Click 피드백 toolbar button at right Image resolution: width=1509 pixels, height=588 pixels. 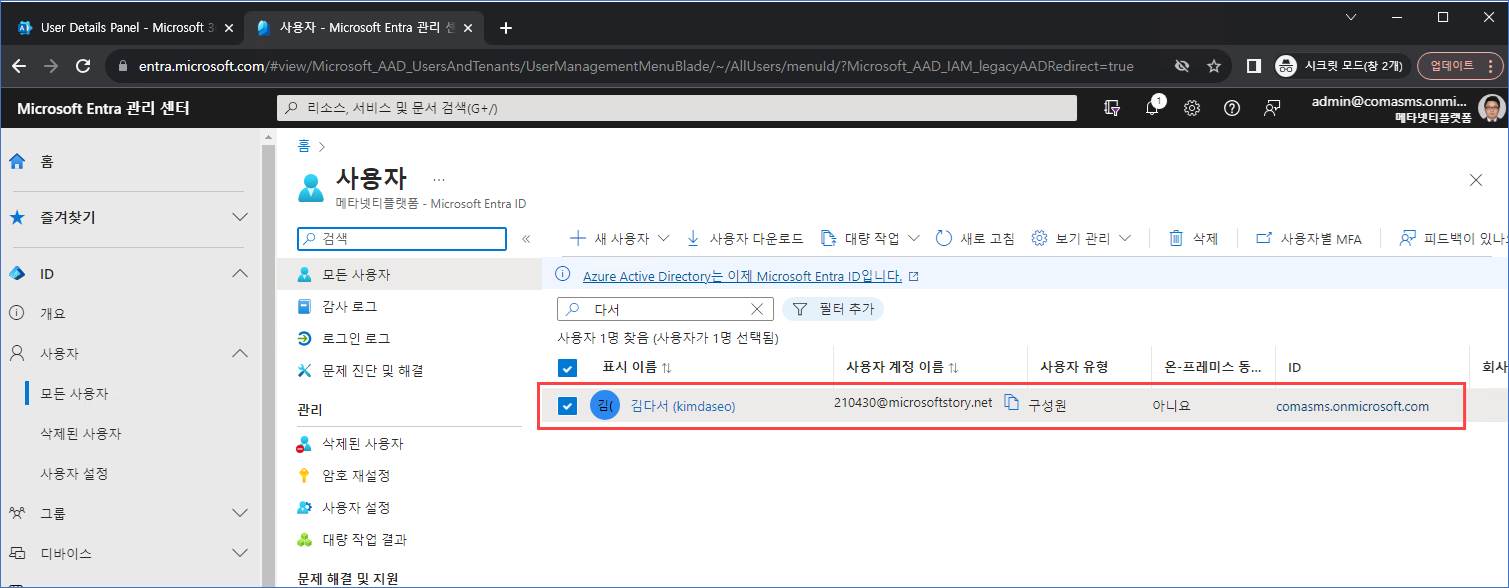pyautogui.click(x=1452, y=239)
